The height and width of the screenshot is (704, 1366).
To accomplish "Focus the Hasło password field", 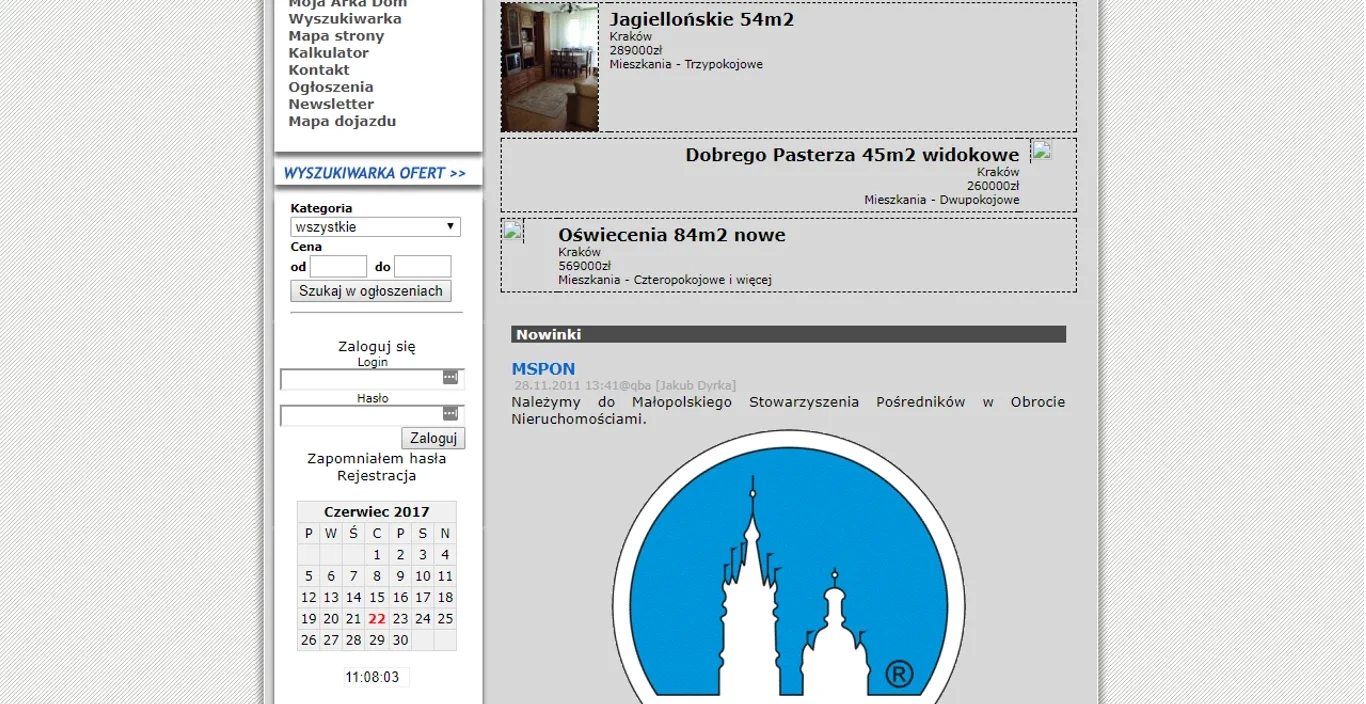I will pyautogui.click(x=370, y=415).
